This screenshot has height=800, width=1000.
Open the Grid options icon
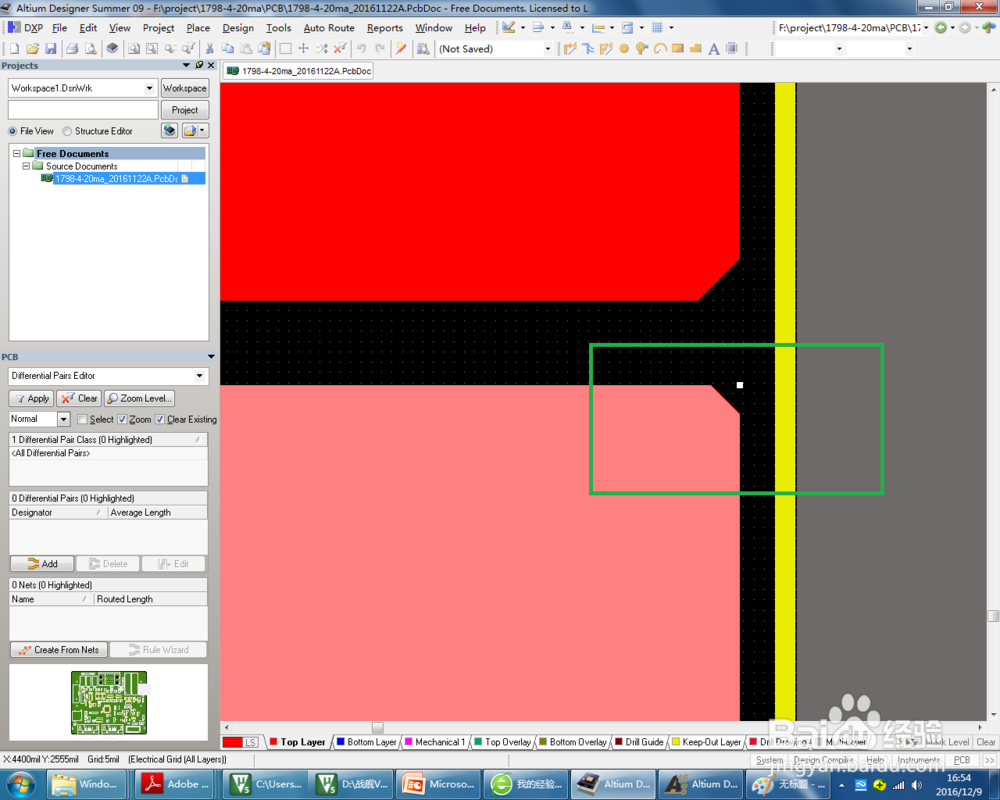click(x=658, y=27)
